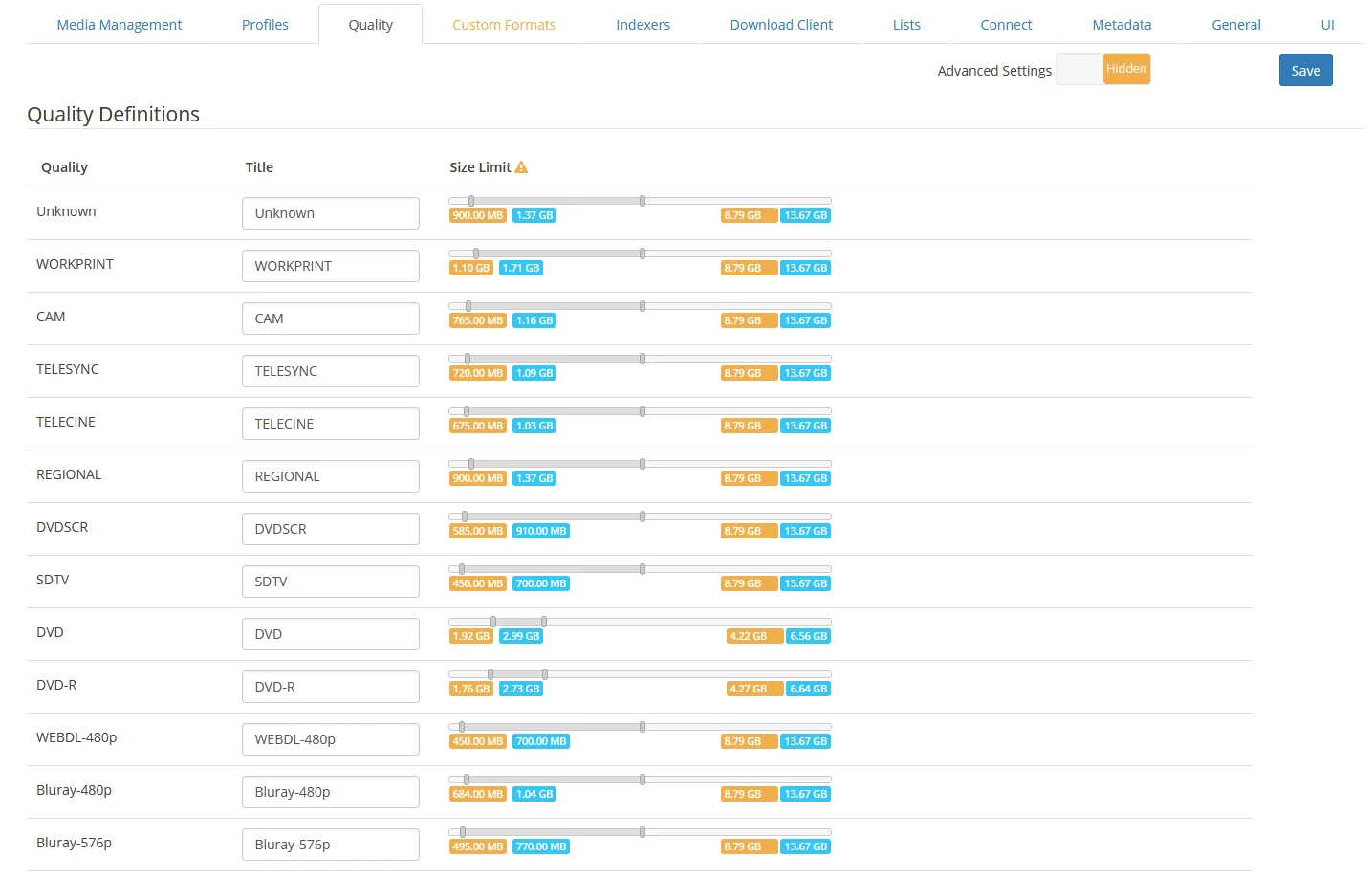Navigate to the Lists tab

(x=905, y=24)
